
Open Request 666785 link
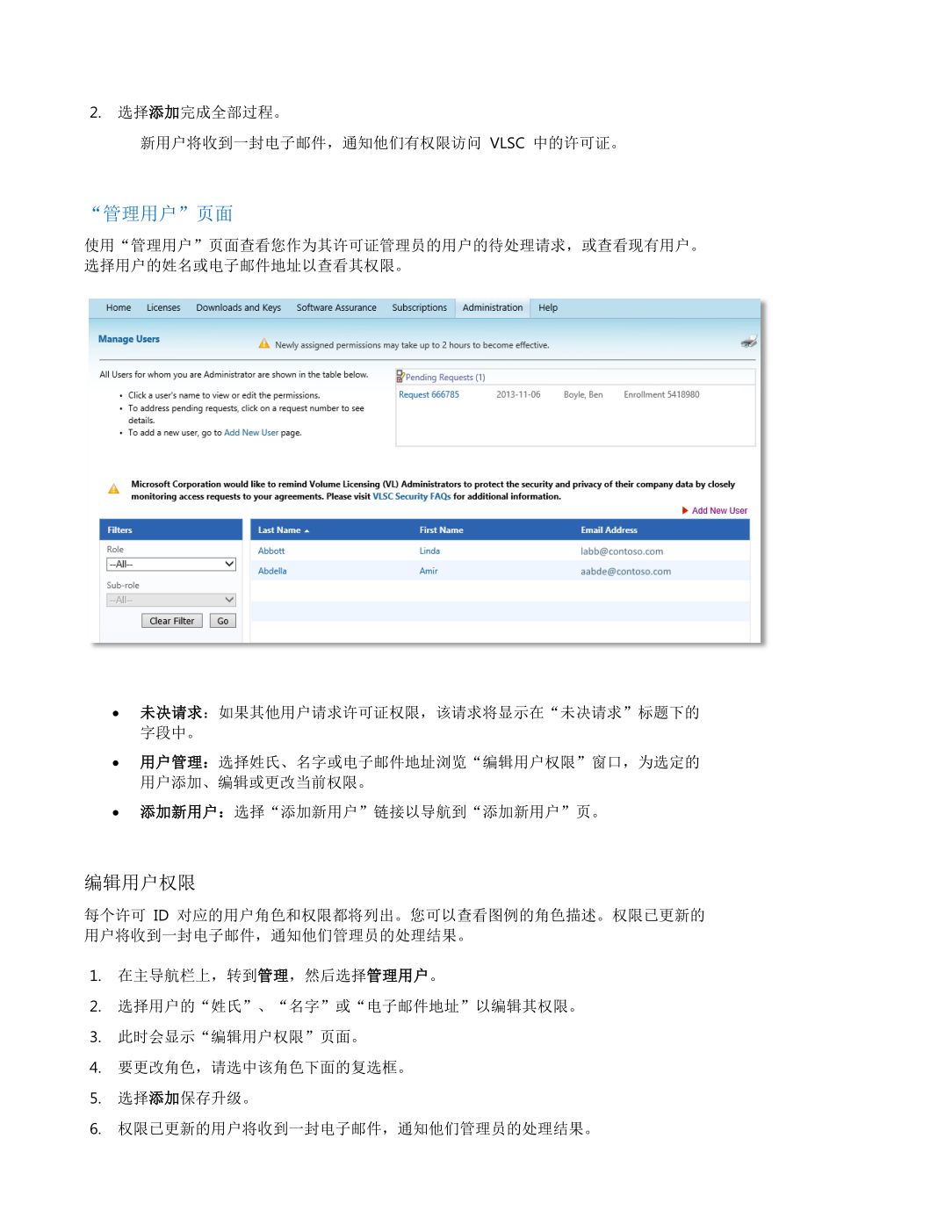(429, 395)
